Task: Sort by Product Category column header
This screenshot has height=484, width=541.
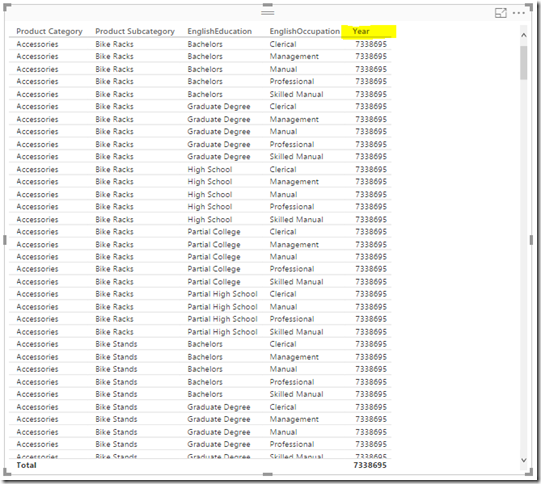Action: tap(49, 31)
